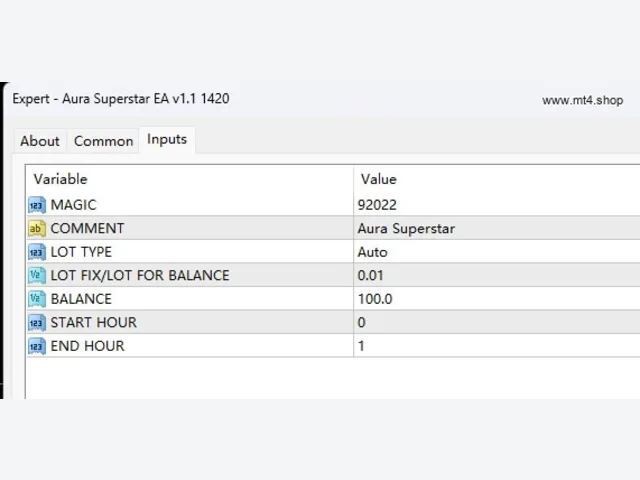Image resolution: width=640 pixels, height=480 pixels.
Task: Edit the END HOUR value 1
Action: click(x=361, y=346)
